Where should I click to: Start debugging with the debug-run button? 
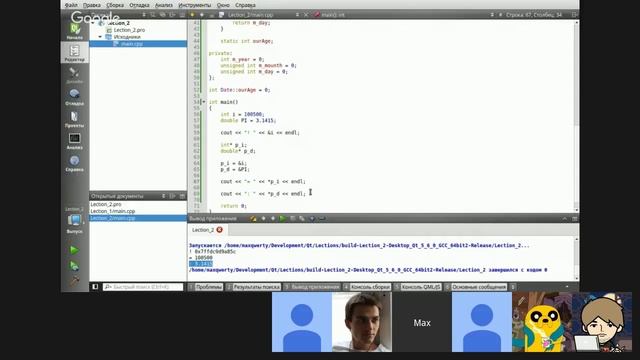pos(74,266)
